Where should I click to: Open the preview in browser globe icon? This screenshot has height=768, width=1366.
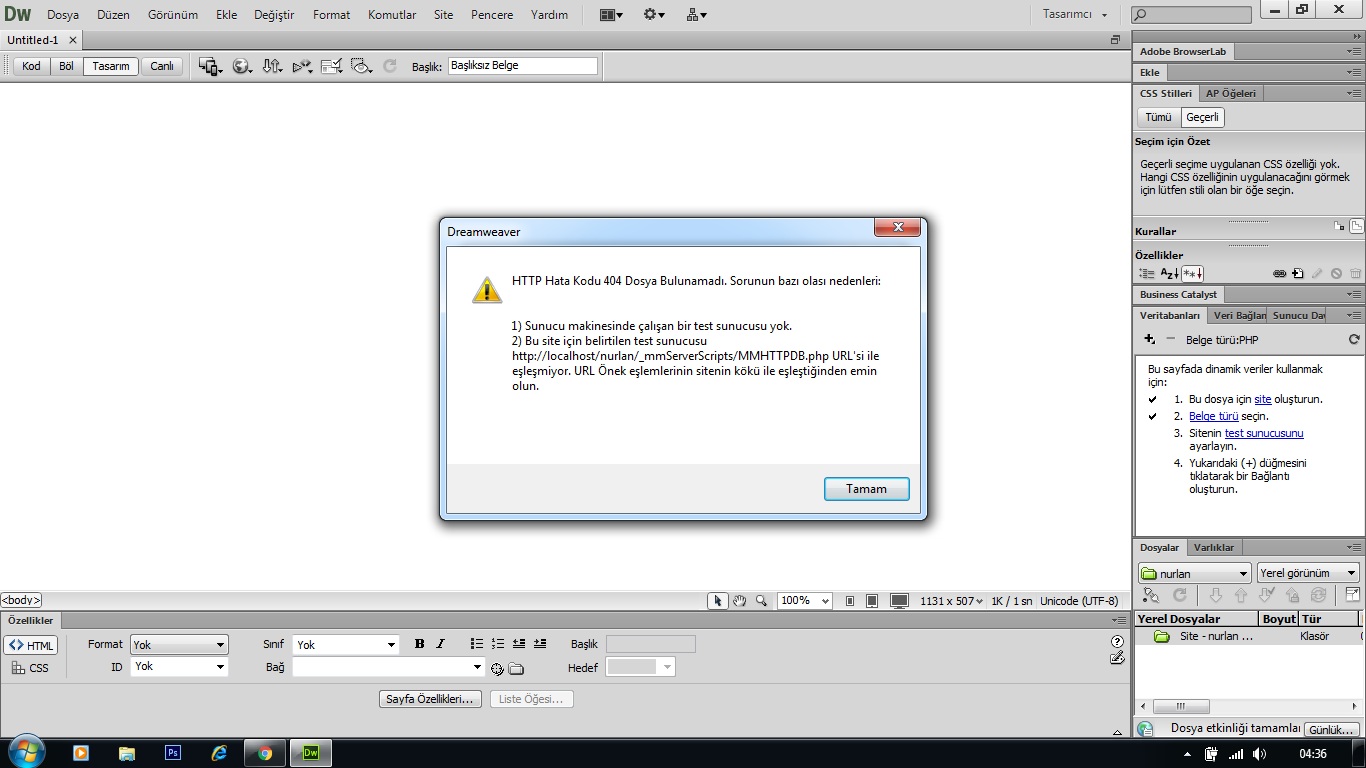241,66
